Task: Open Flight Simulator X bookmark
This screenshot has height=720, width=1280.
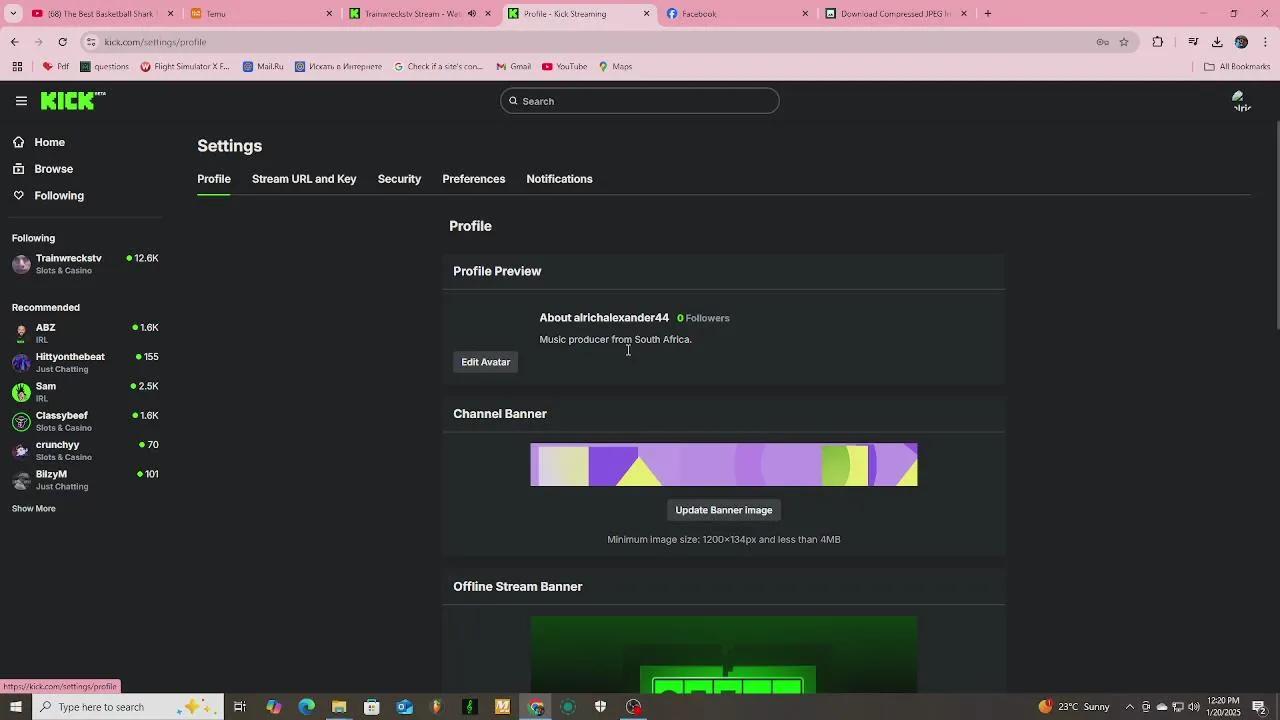Action: (x=185, y=67)
